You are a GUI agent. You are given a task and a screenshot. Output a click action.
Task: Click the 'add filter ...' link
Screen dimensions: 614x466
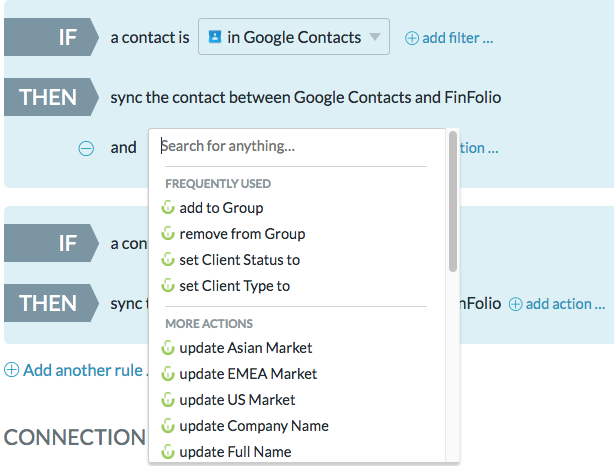pos(449,38)
